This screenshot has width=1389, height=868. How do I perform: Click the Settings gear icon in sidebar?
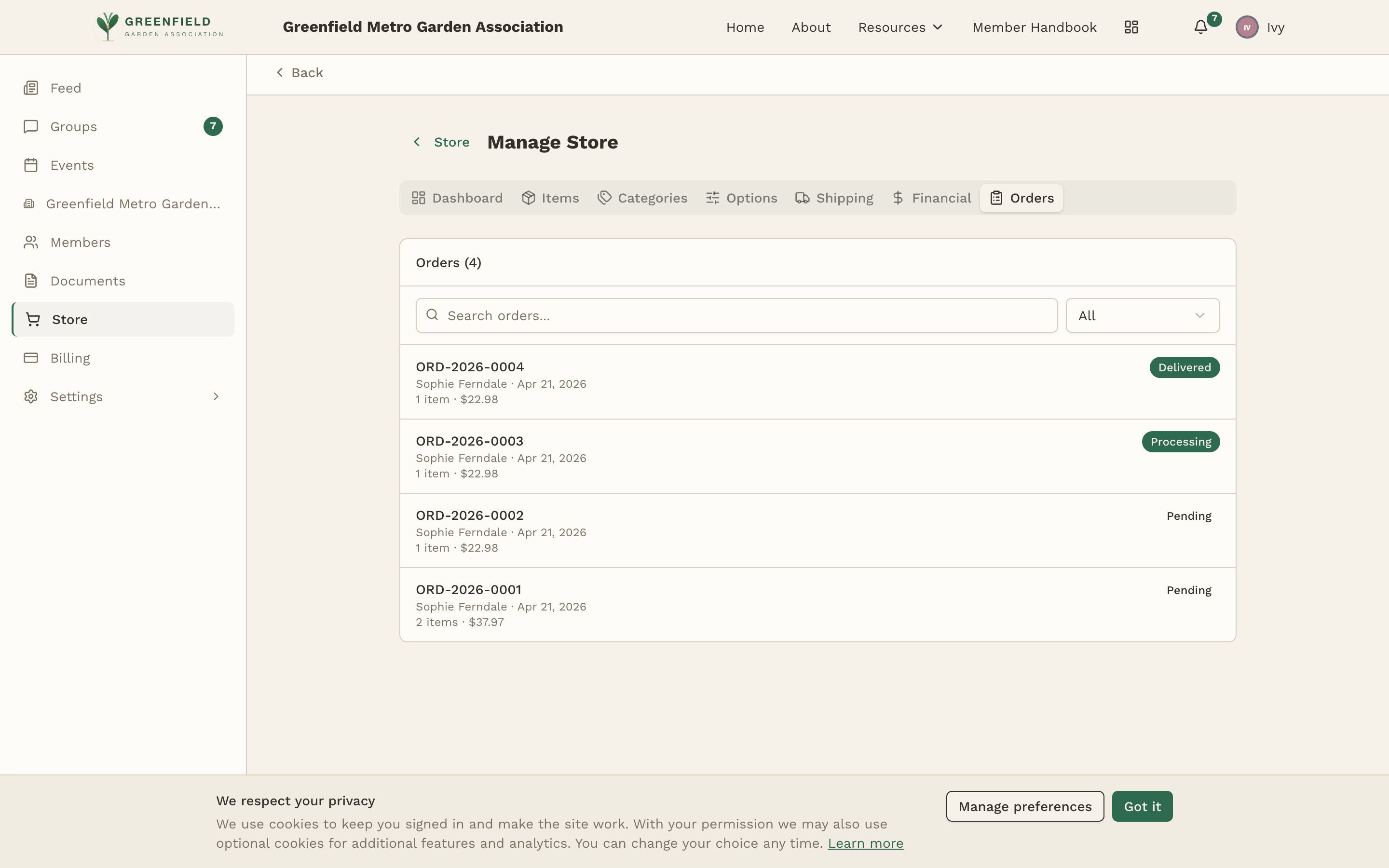(31, 397)
